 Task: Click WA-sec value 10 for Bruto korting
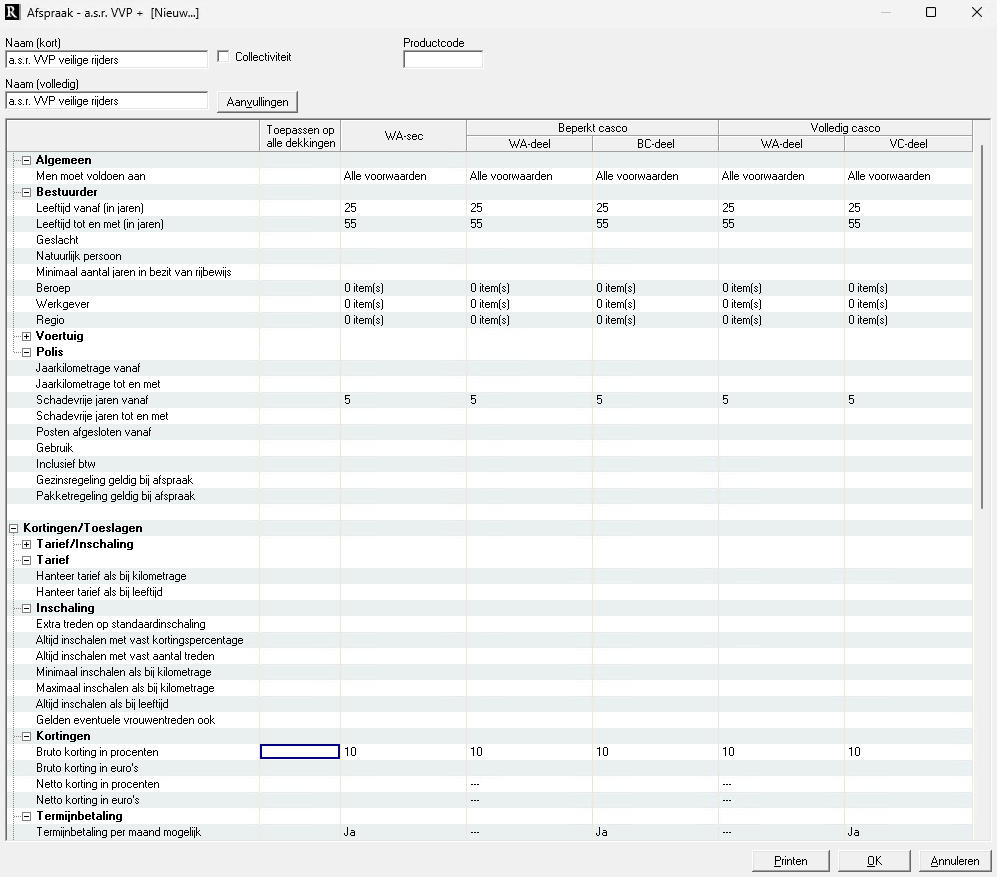coord(350,752)
